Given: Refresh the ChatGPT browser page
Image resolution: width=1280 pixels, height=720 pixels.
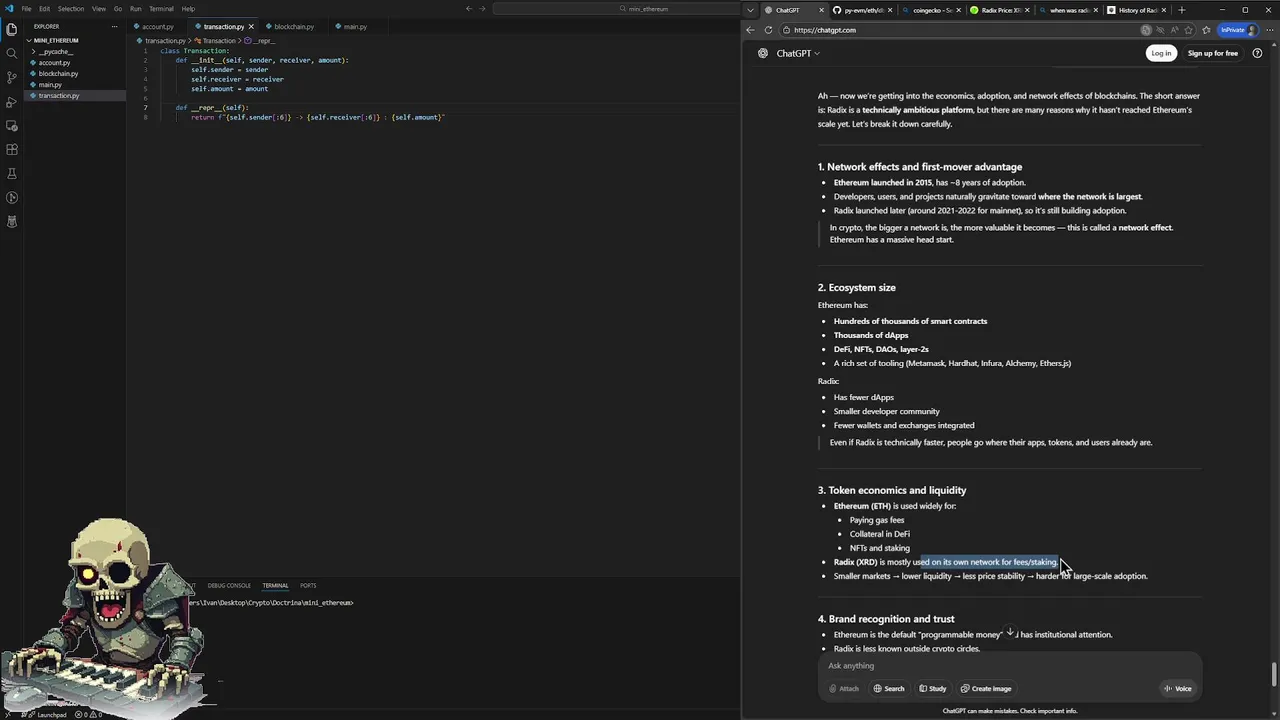Looking at the screenshot, I should point(768,30).
